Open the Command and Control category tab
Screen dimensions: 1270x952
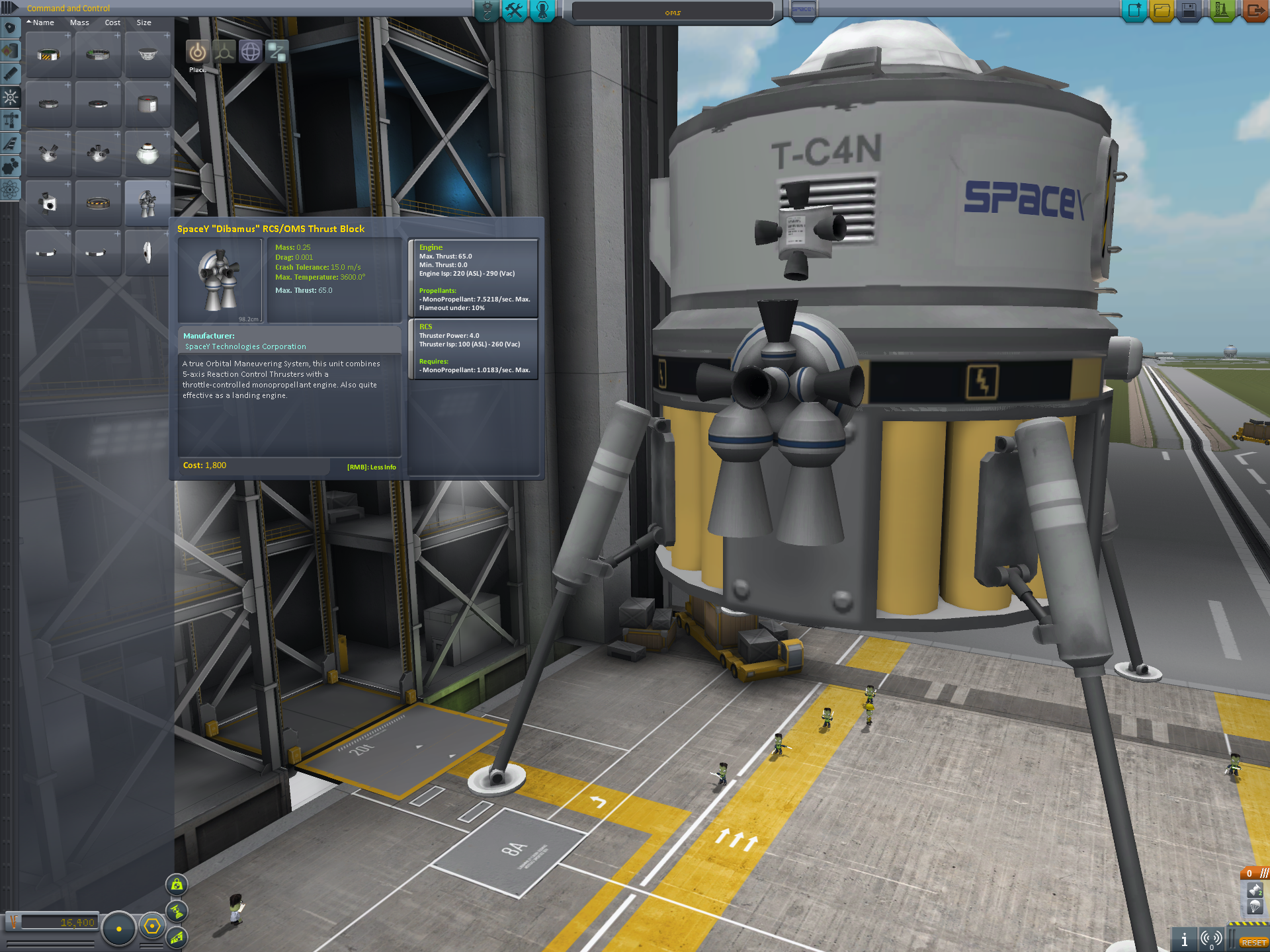coord(10,97)
